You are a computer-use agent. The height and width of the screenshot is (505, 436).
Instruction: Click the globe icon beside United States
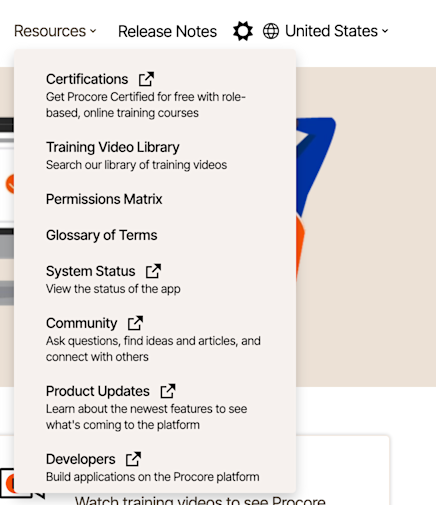tap(271, 31)
